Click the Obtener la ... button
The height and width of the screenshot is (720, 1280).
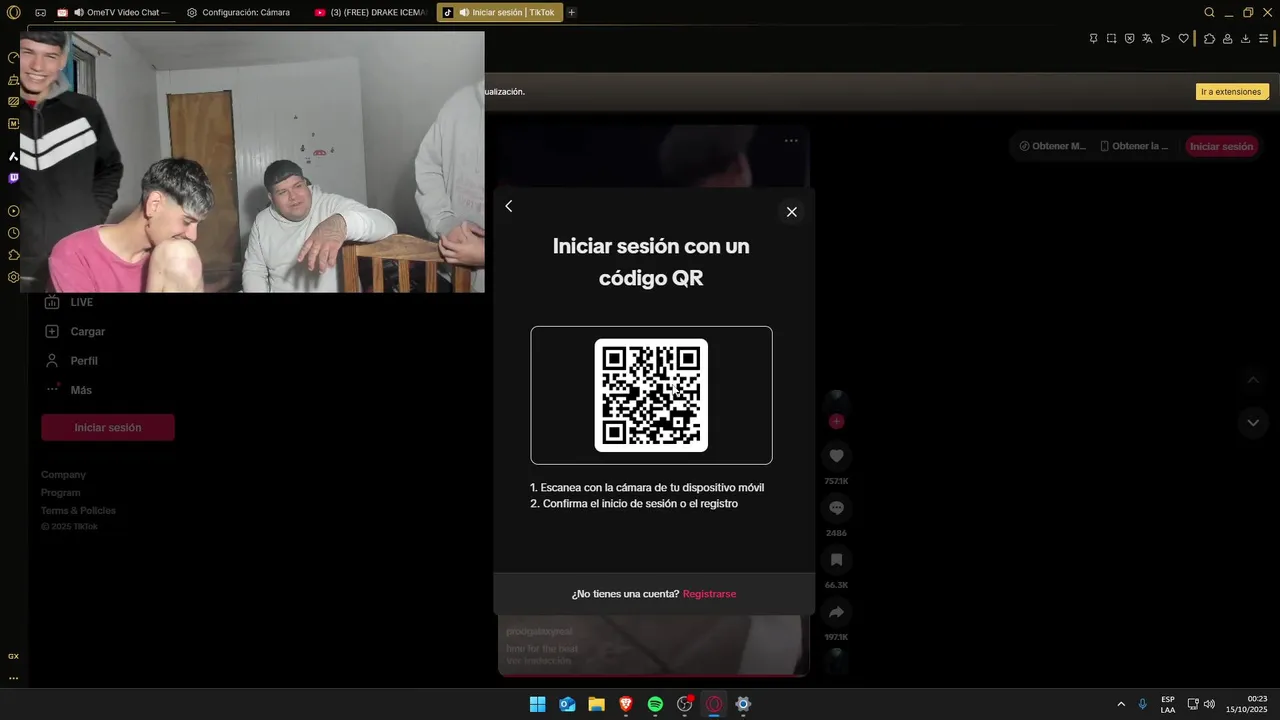(1134, 146)
